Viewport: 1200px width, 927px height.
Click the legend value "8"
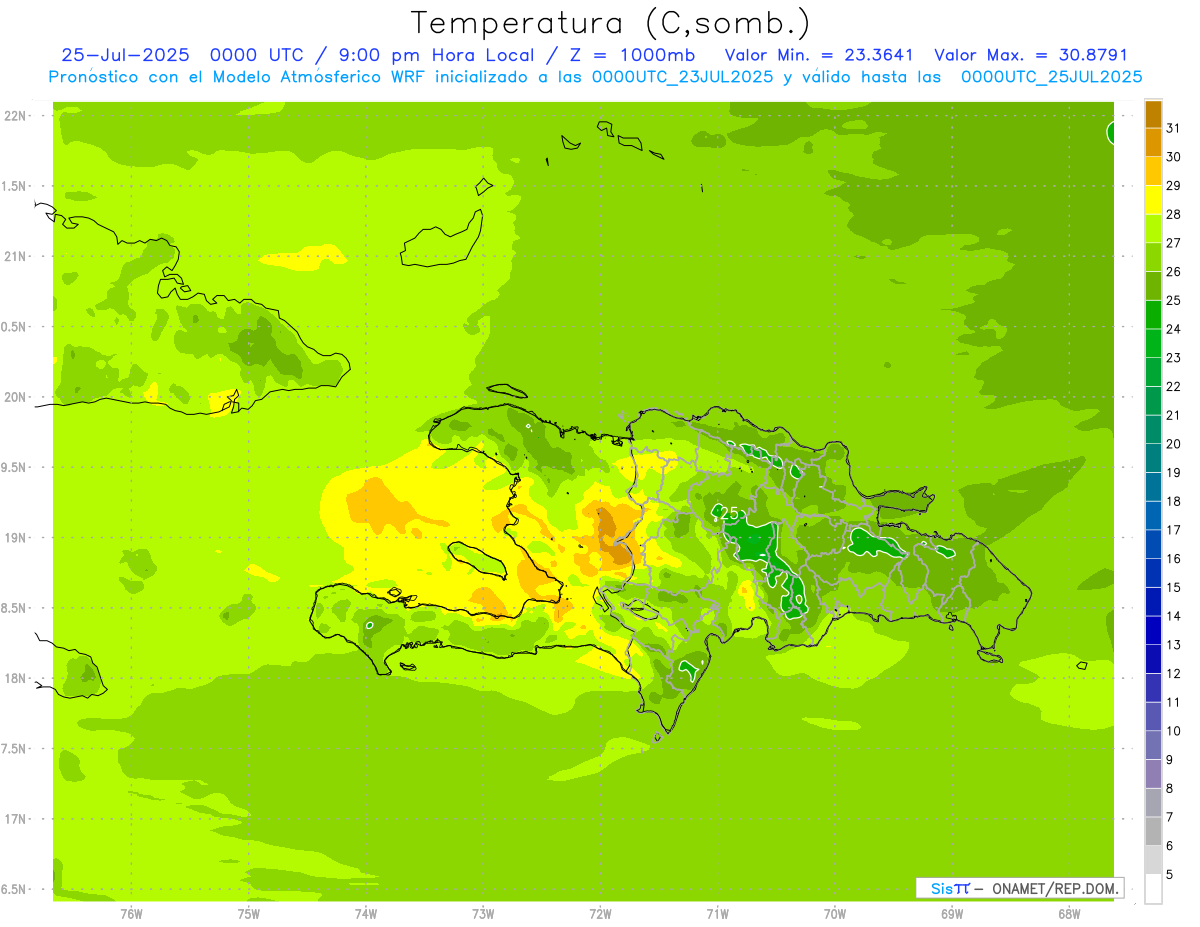[1170, 789]
